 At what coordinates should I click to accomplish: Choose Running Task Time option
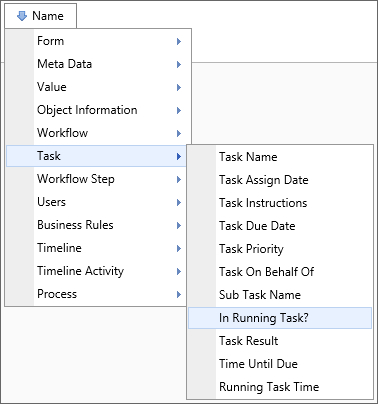280,387
